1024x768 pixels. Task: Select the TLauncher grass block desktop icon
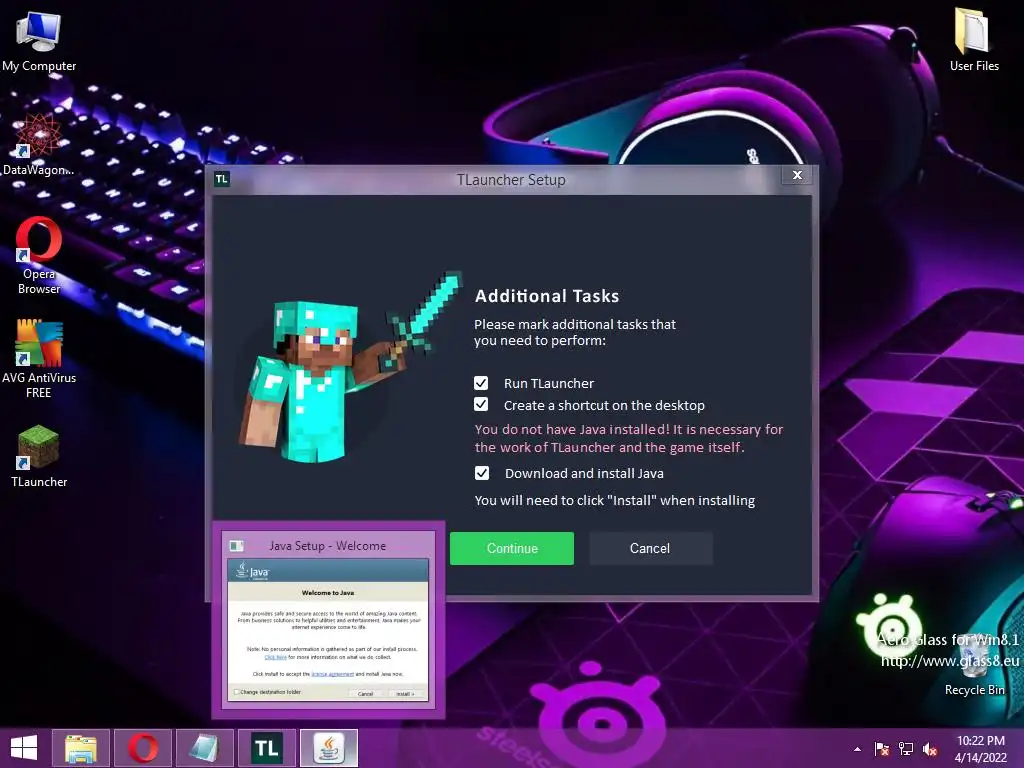click(x=39, y=456)
